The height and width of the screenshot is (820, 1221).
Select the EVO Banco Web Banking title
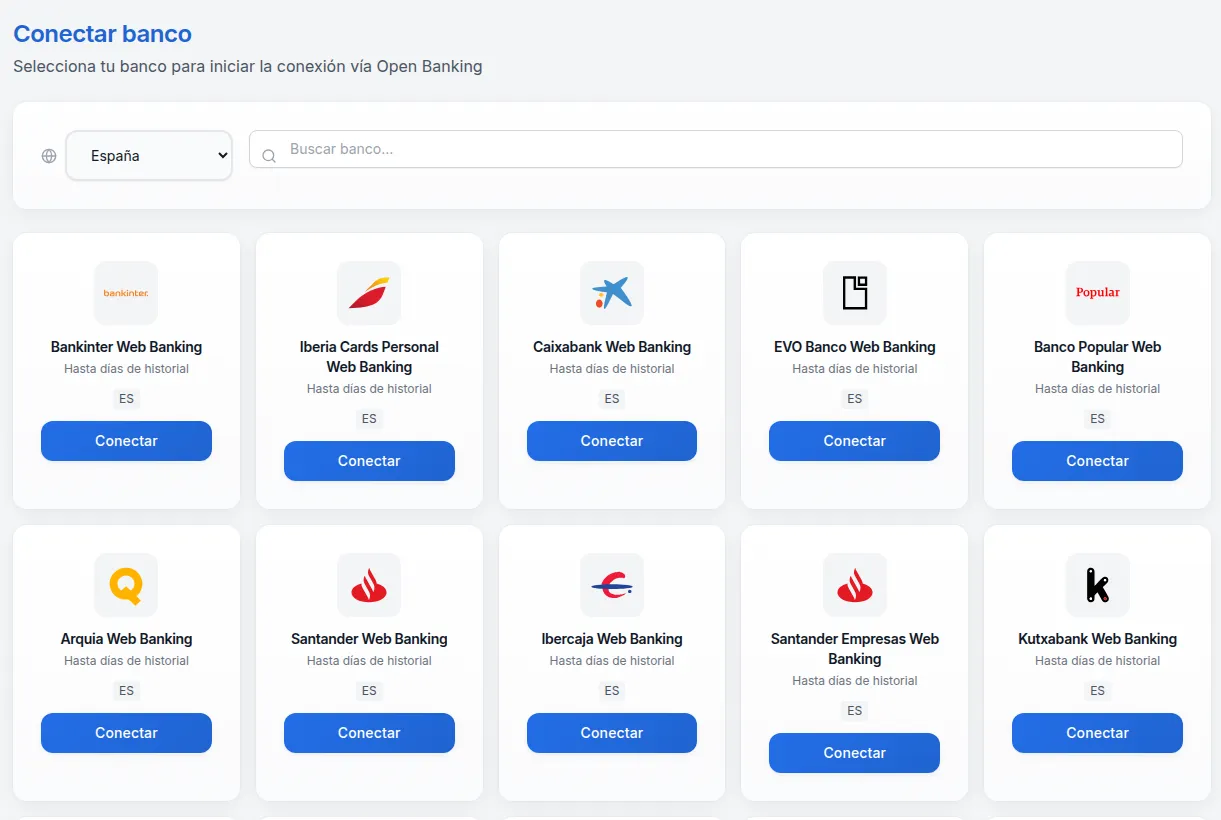(x=855, y=347)
